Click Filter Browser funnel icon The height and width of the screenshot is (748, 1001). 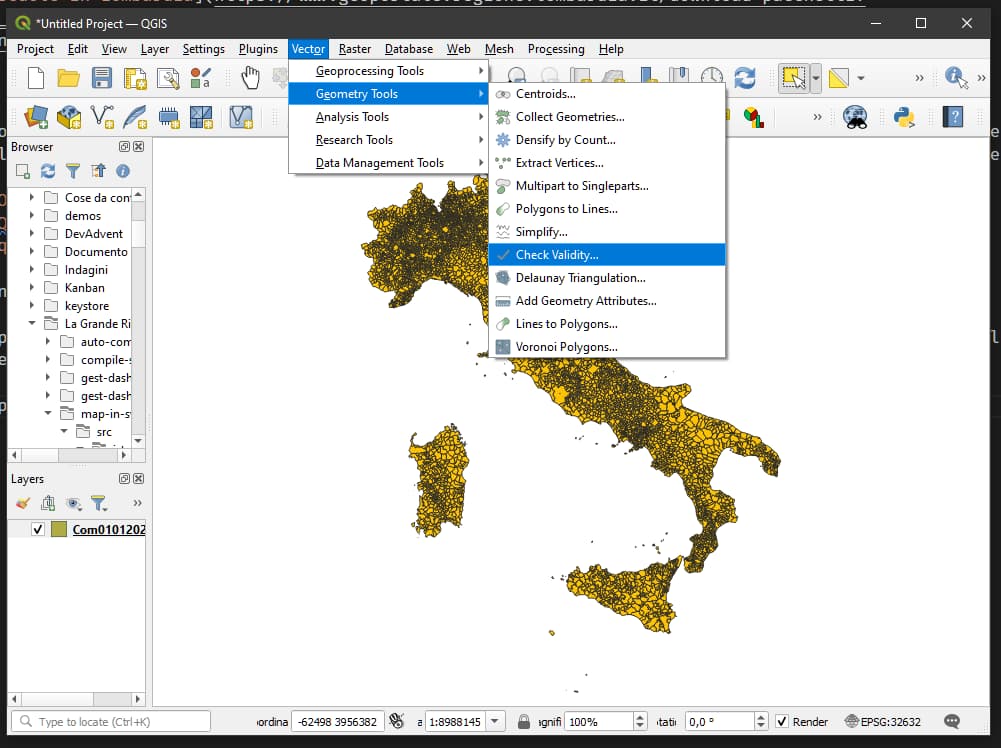(x=73, y=171)
